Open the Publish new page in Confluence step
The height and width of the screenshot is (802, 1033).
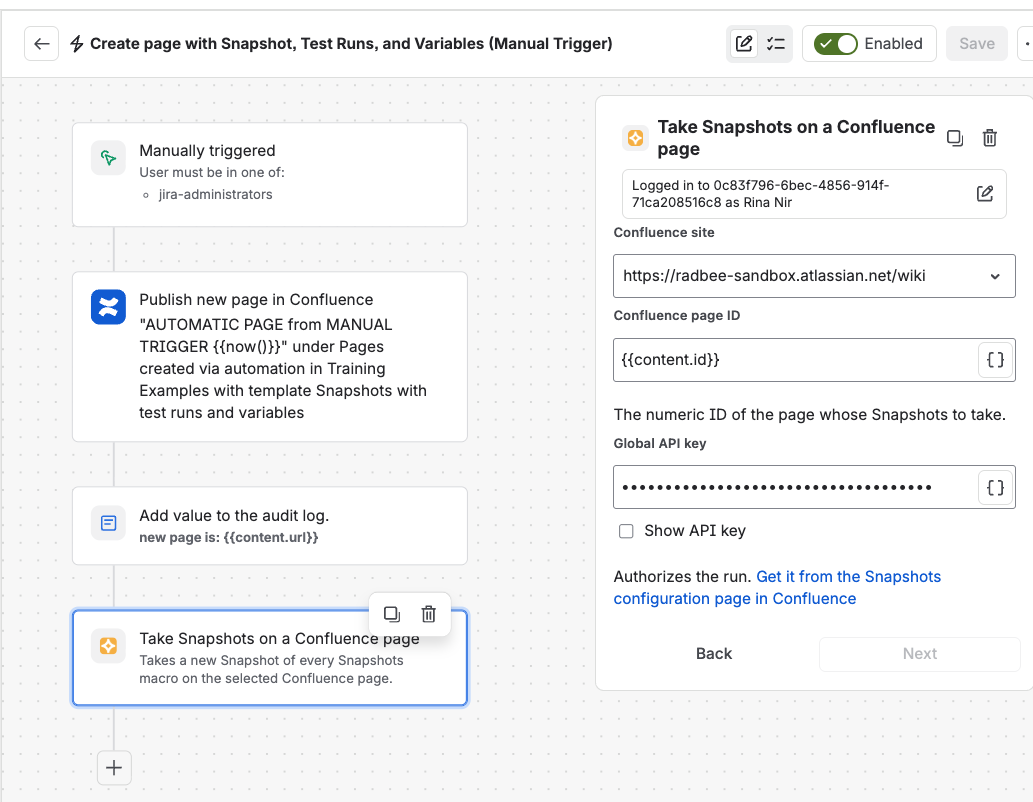[269, 357]
